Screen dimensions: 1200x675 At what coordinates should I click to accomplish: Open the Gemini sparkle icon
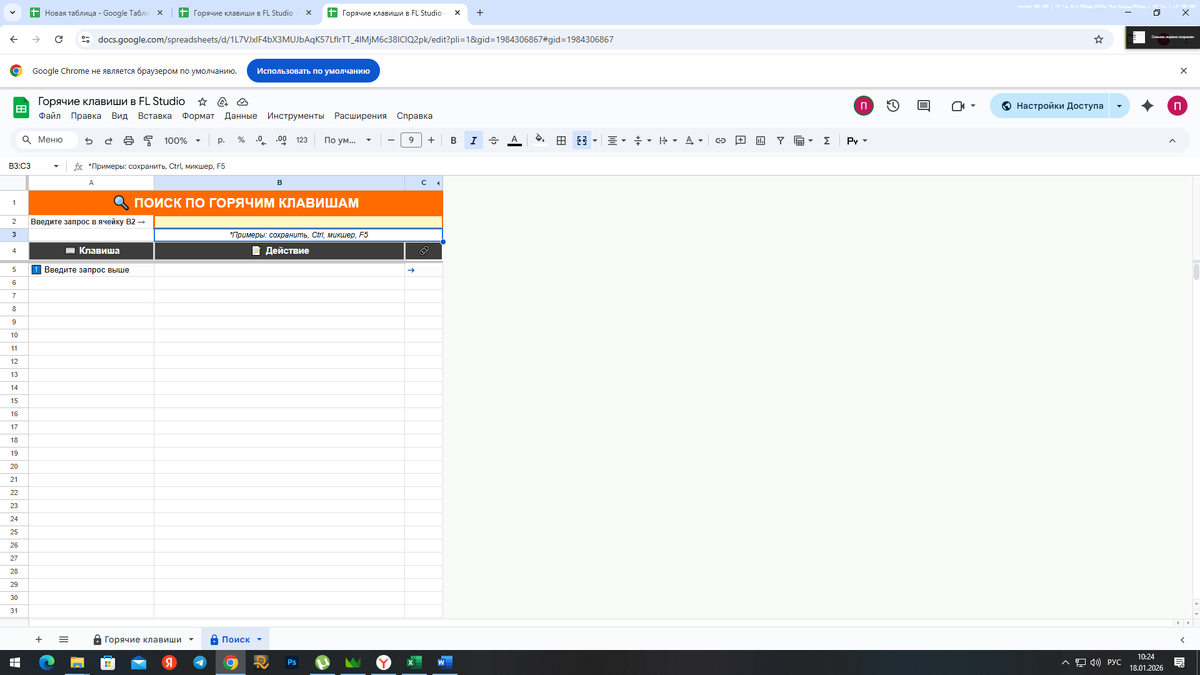point(1148,105)
